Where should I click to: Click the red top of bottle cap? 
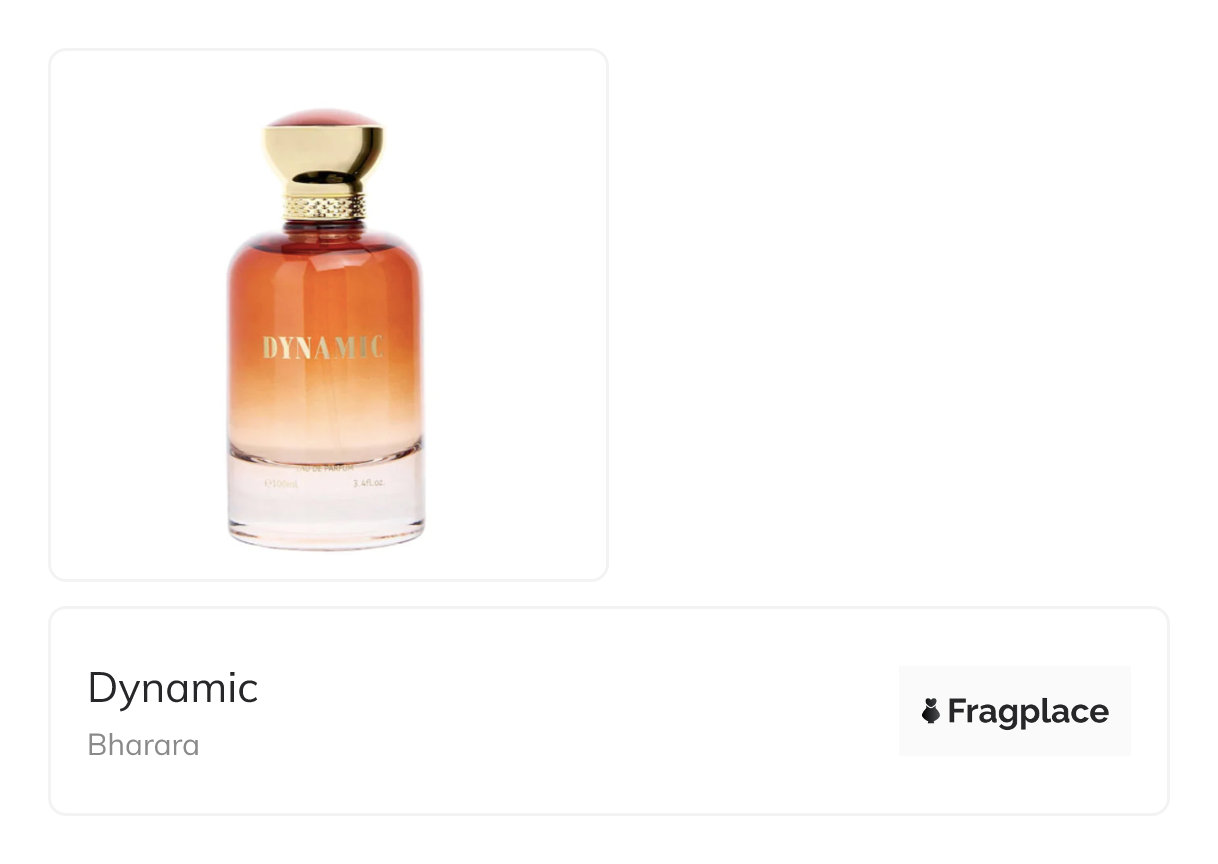click(x=323, y=118)
